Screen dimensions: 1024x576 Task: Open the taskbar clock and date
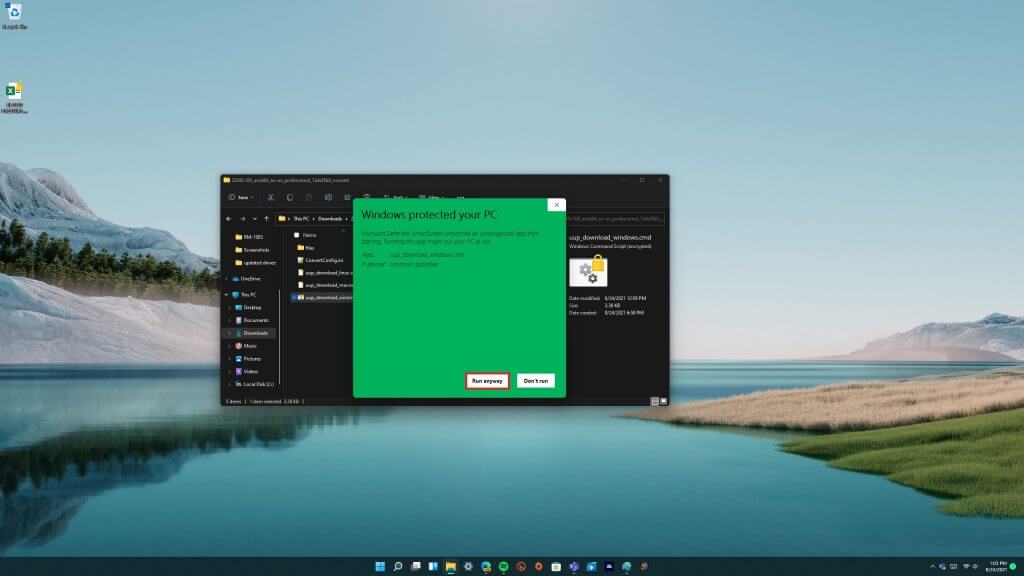pos(997,567)
